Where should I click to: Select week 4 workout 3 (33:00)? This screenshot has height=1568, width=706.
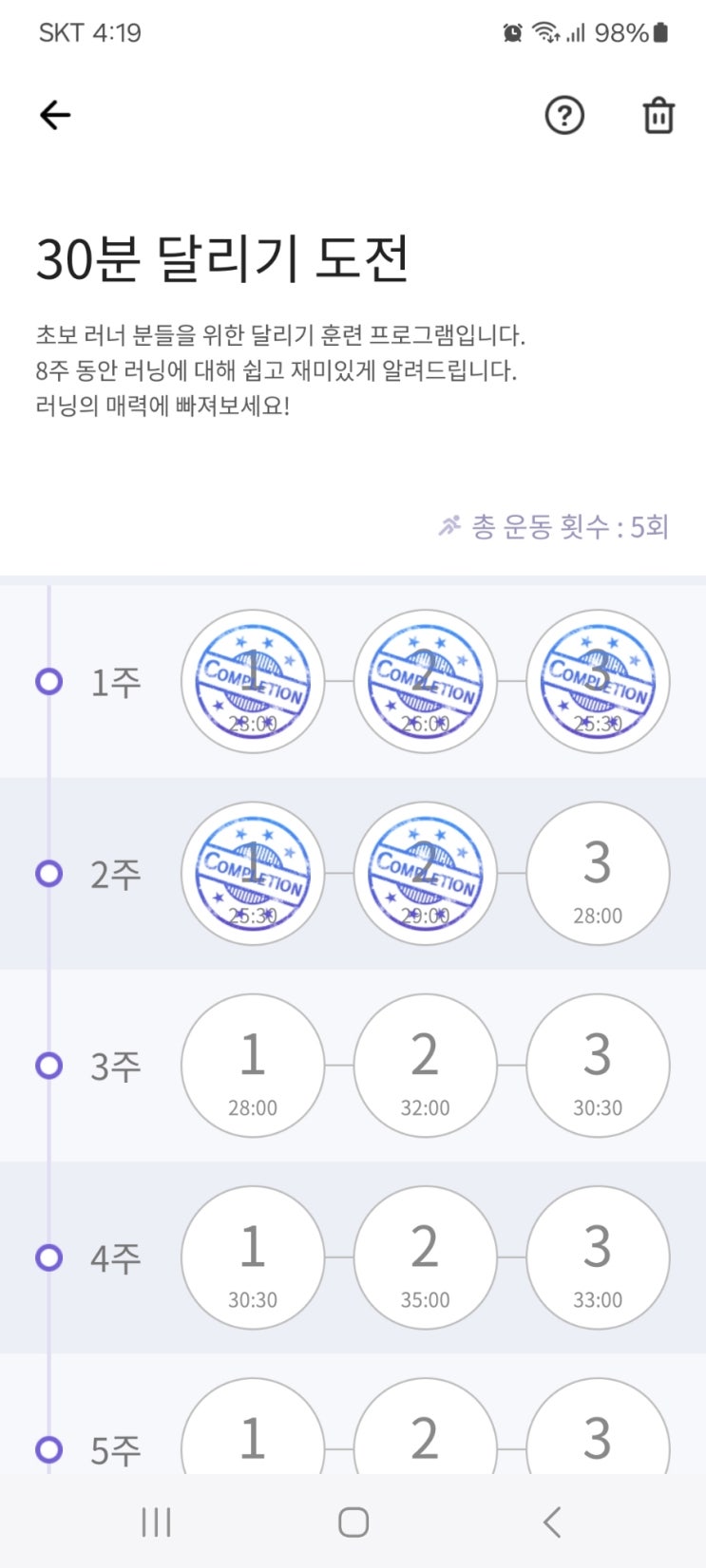(598, 1256)
